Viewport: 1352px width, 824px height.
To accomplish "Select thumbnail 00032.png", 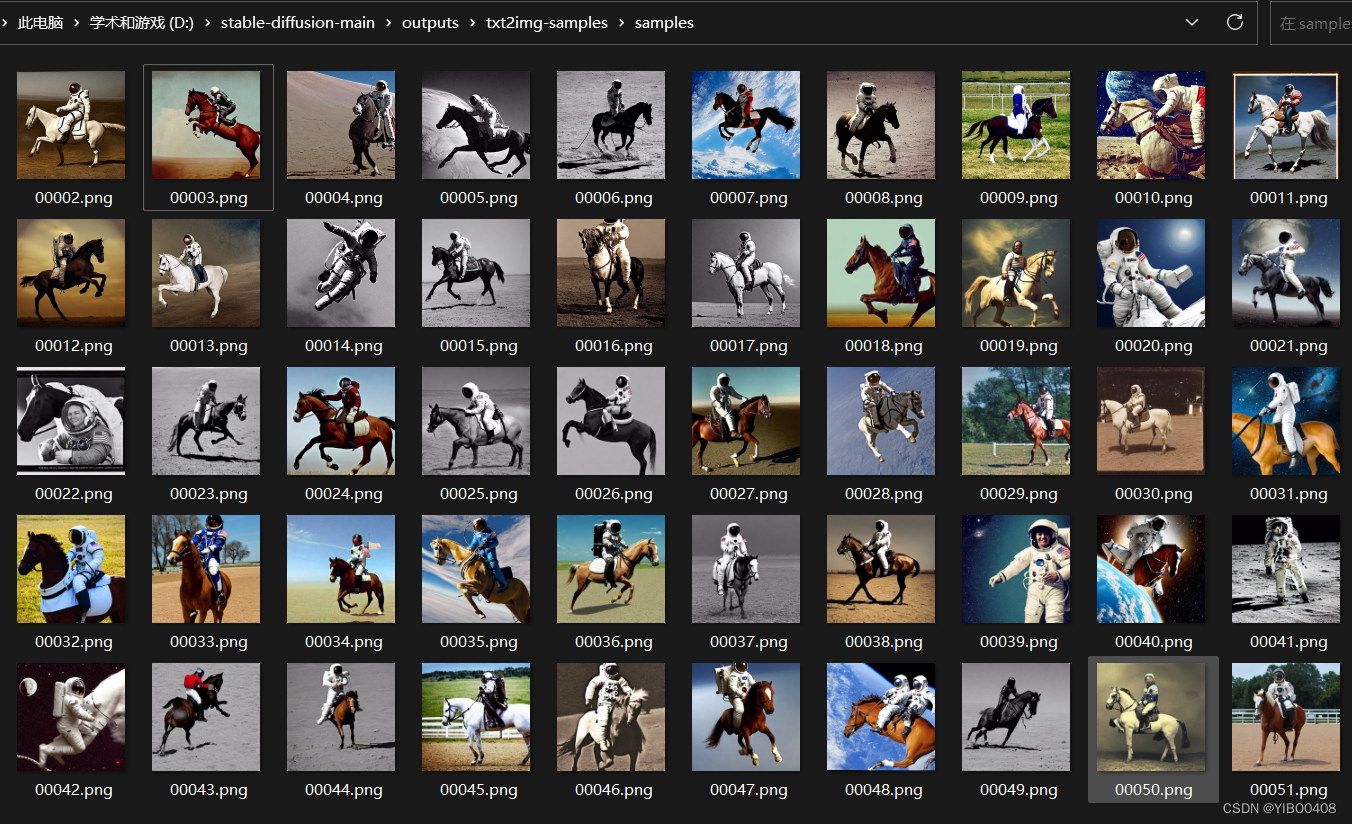I will click(71, 569).
